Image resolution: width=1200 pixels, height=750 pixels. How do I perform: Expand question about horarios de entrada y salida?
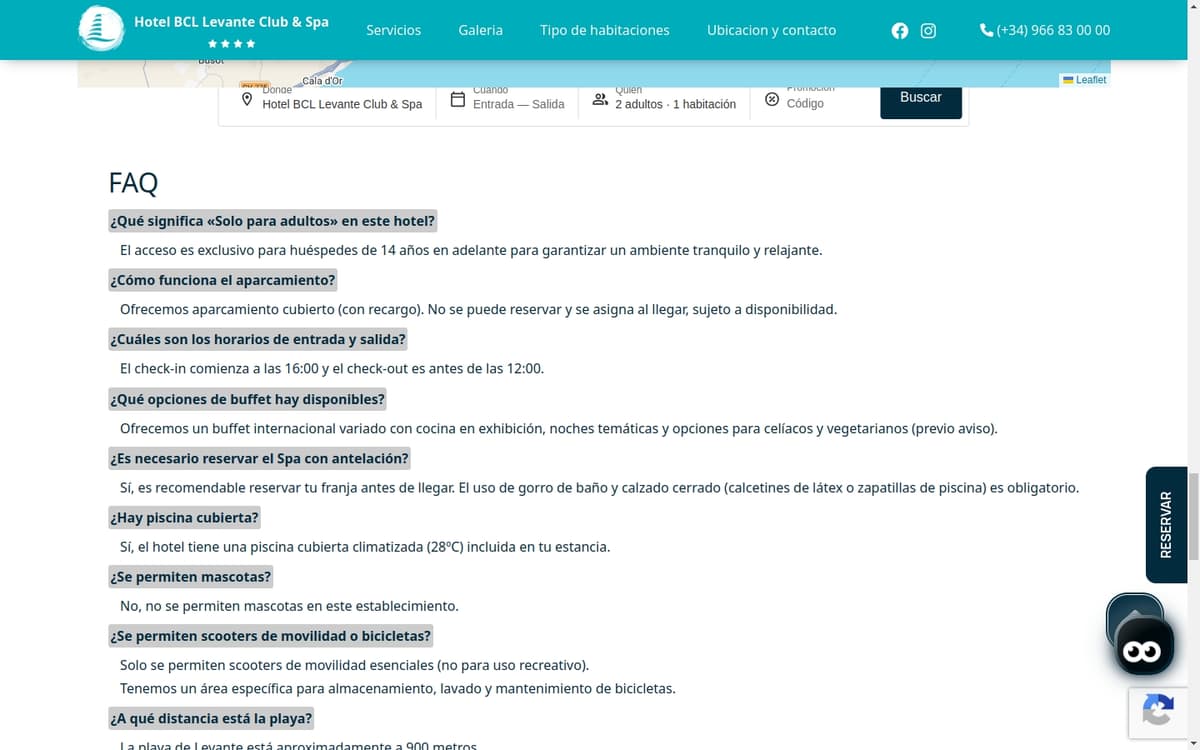point(258,339)
